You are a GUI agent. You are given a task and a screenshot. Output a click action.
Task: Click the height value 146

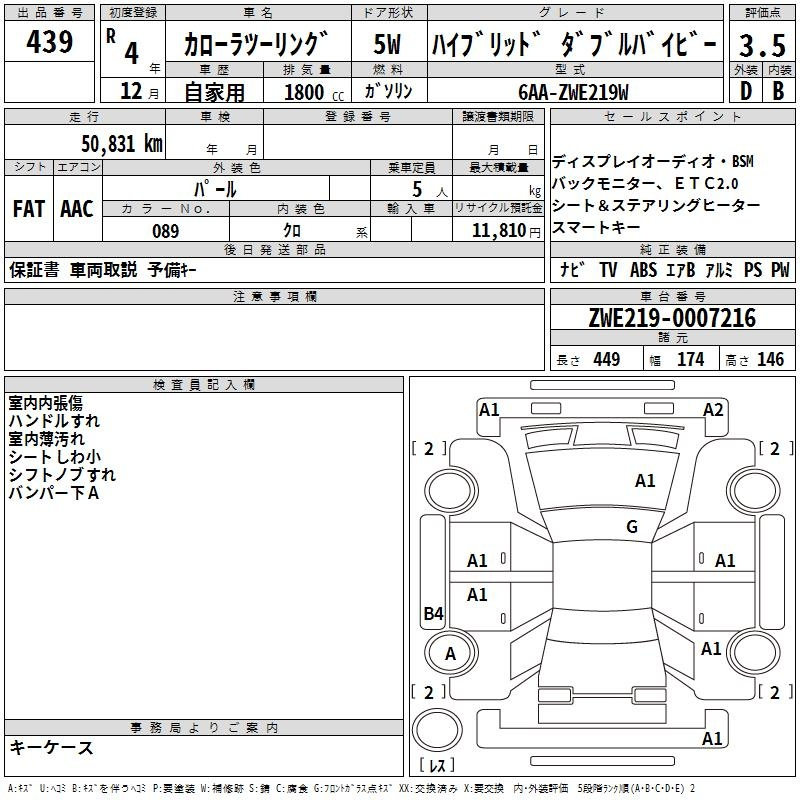click(770, 359)
